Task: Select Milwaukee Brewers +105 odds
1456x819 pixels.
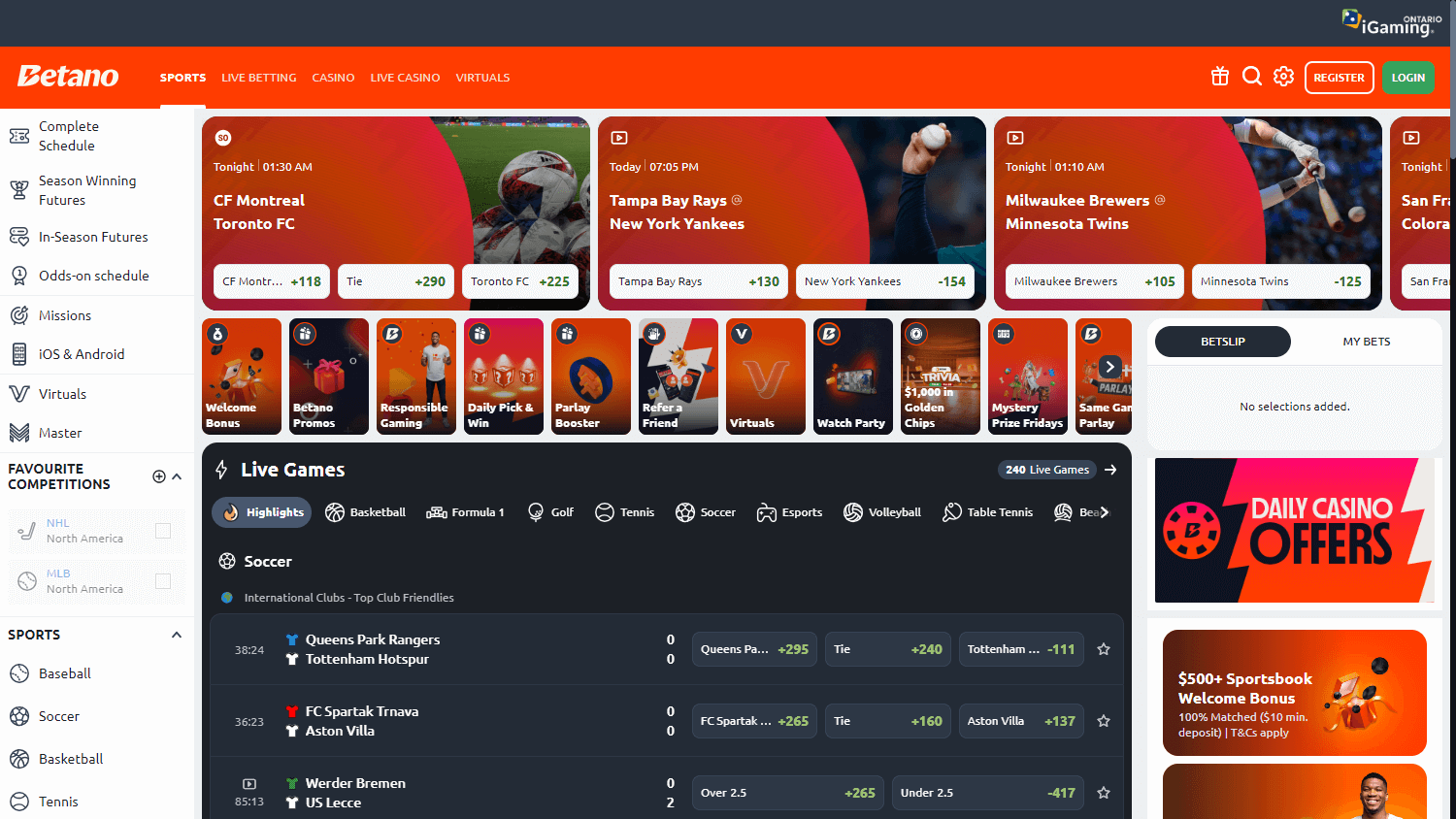Action: (1095, 281)
